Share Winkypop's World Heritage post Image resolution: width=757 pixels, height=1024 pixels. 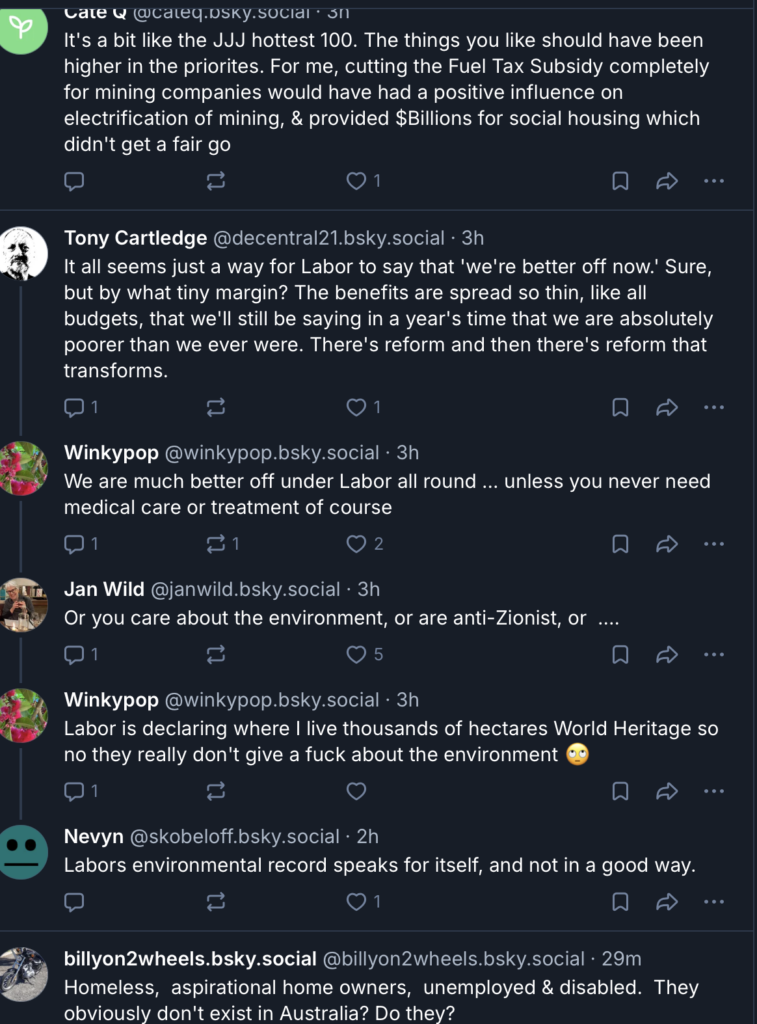point(666,792)
